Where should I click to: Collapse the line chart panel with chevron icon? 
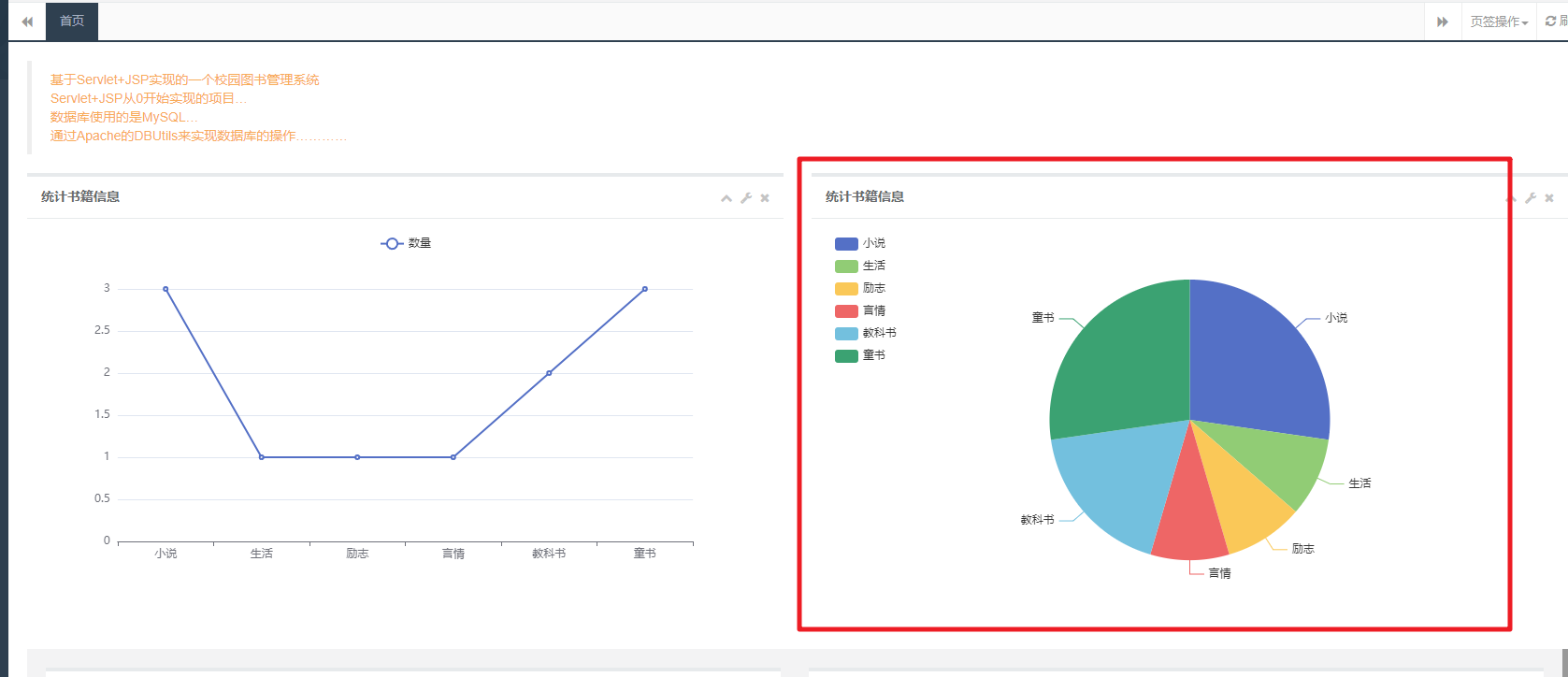(726, 198)
